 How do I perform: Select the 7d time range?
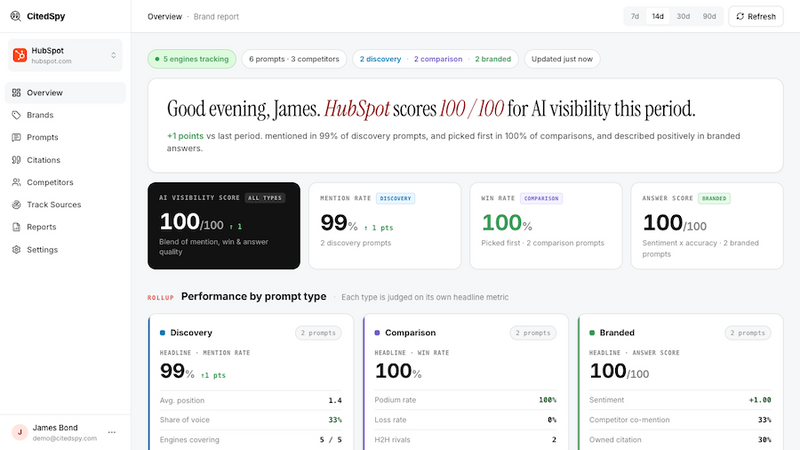point(635,16)
